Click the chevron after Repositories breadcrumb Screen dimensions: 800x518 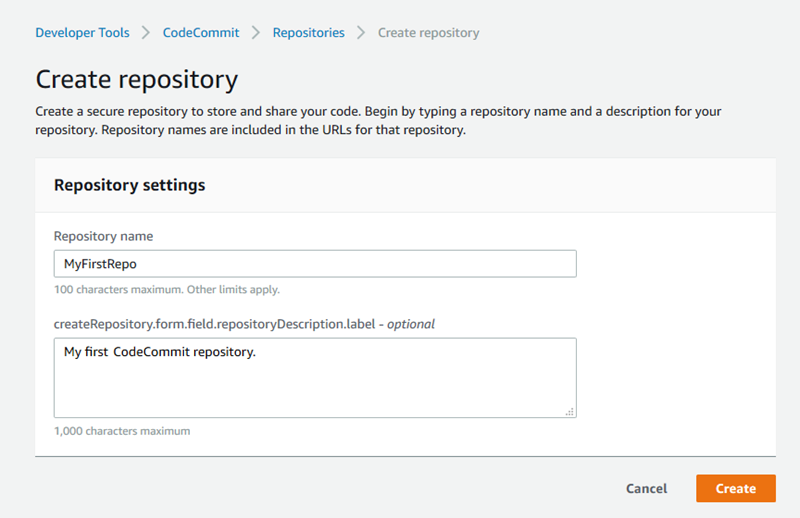[x=361, y=33]
